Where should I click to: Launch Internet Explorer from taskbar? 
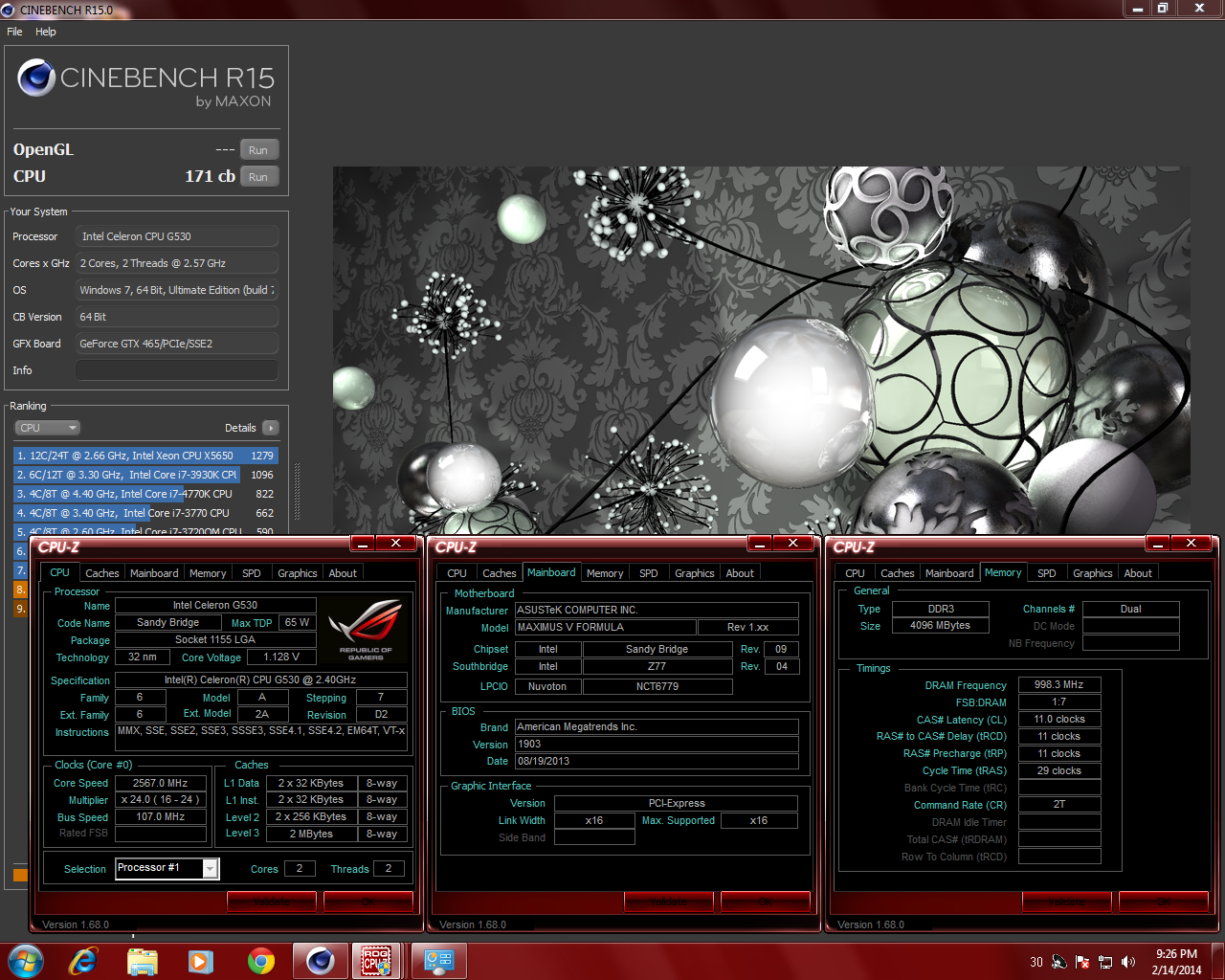(84, 961)
